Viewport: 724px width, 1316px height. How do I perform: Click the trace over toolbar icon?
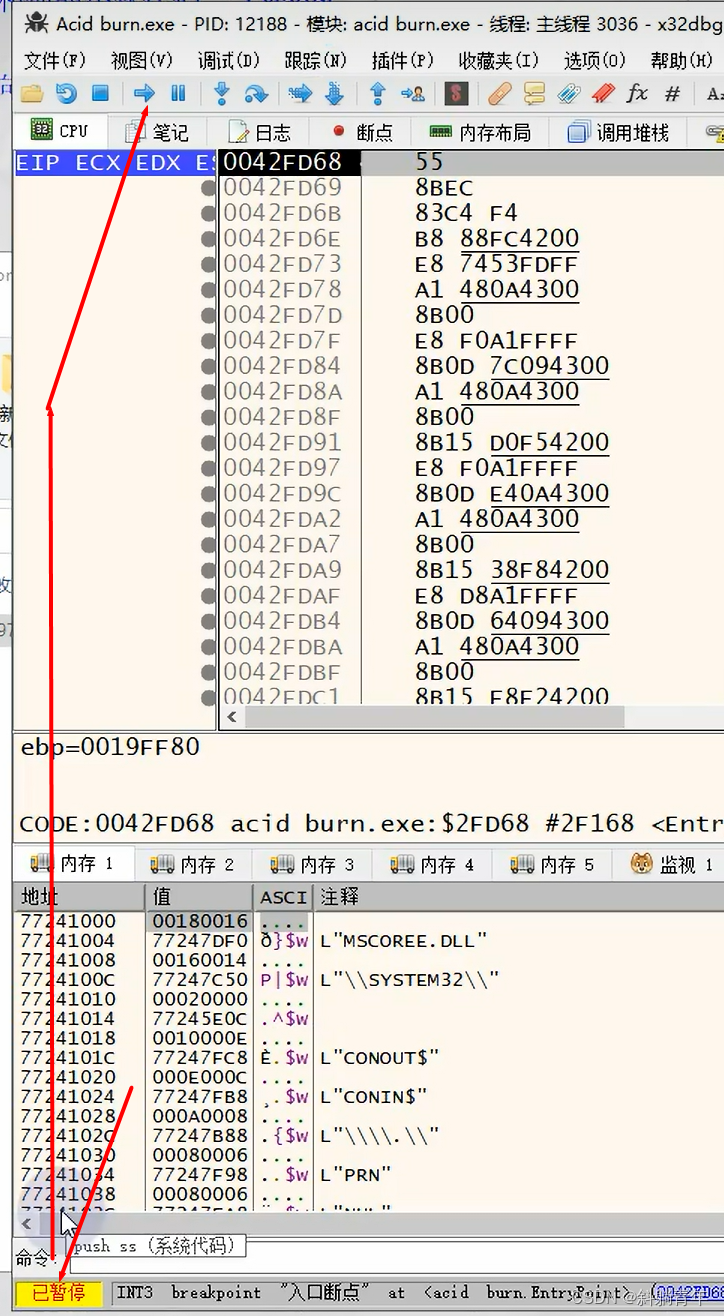click(334, 94)
